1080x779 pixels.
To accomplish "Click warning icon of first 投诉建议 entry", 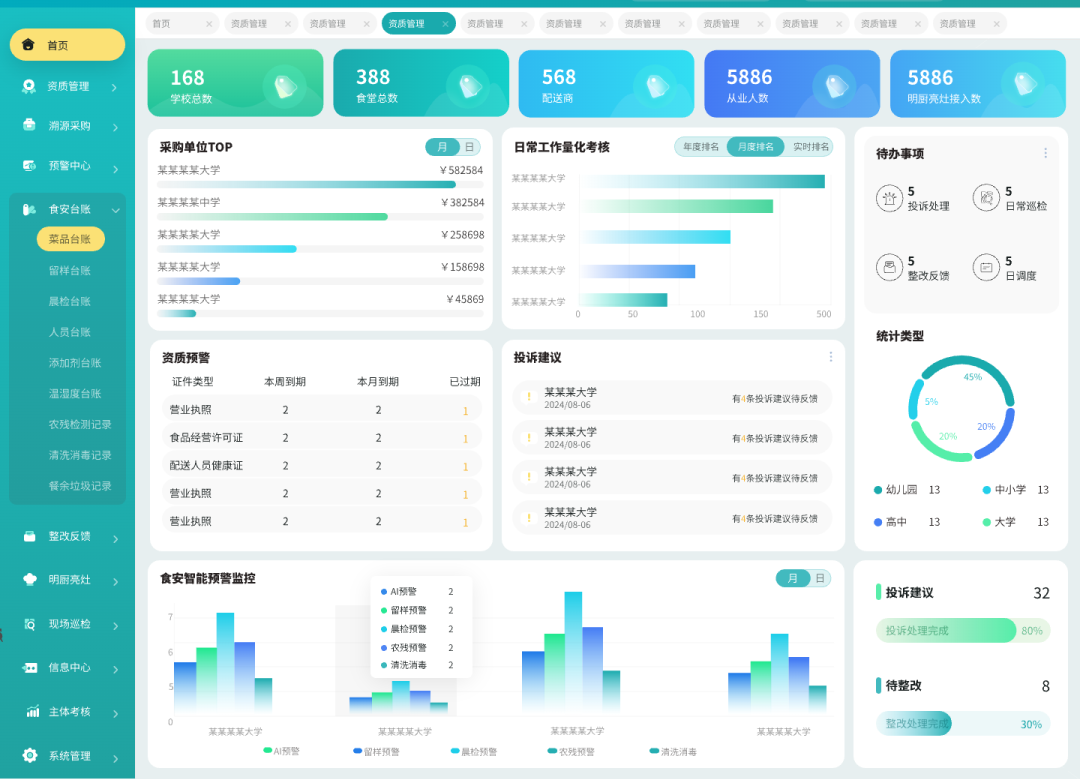I will click(529, 397).
